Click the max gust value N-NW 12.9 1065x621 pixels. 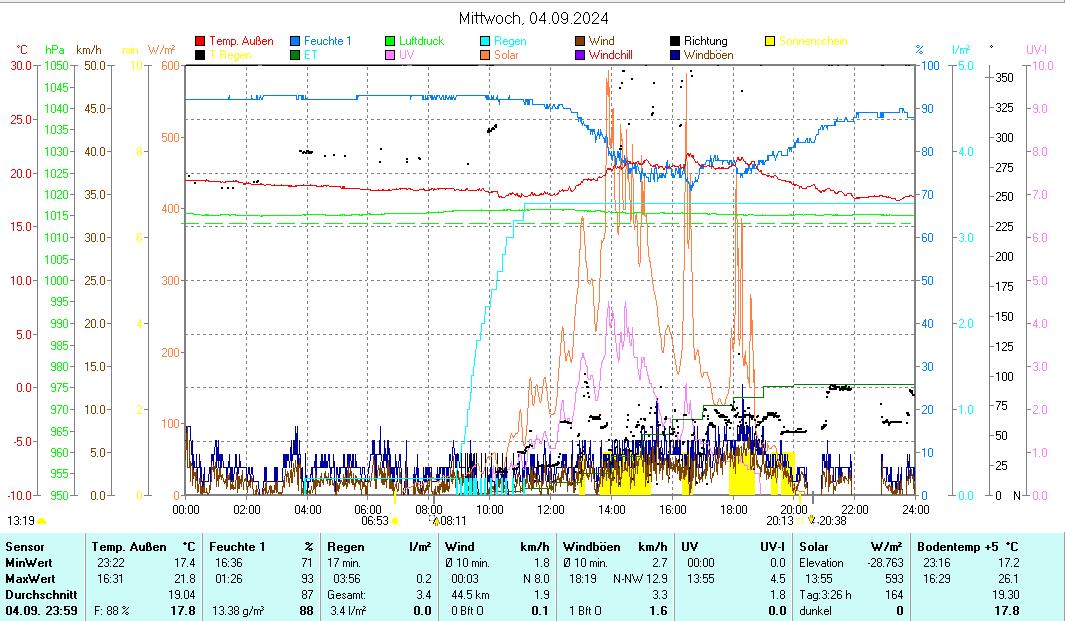pyautogui.click(x=640, y=579)
